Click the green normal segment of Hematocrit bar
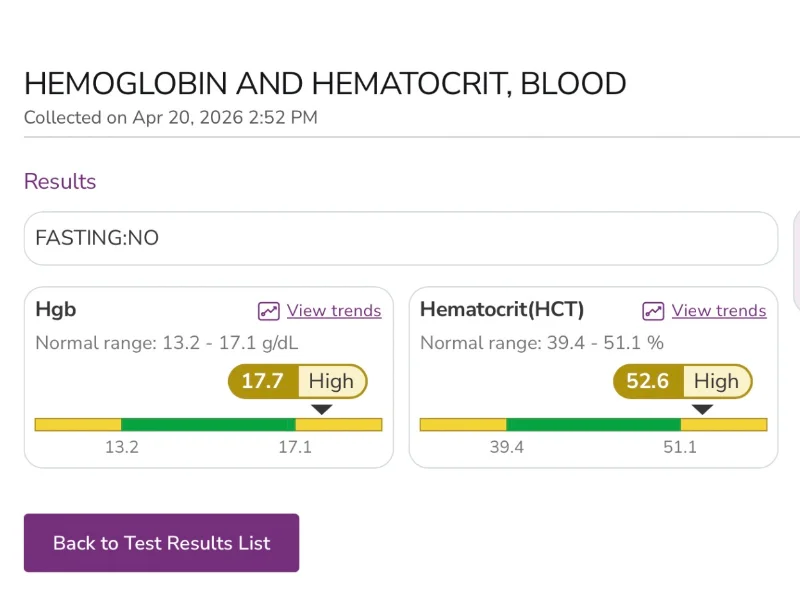Viewport: 800px width, 598px height. [x=593, y=425]
